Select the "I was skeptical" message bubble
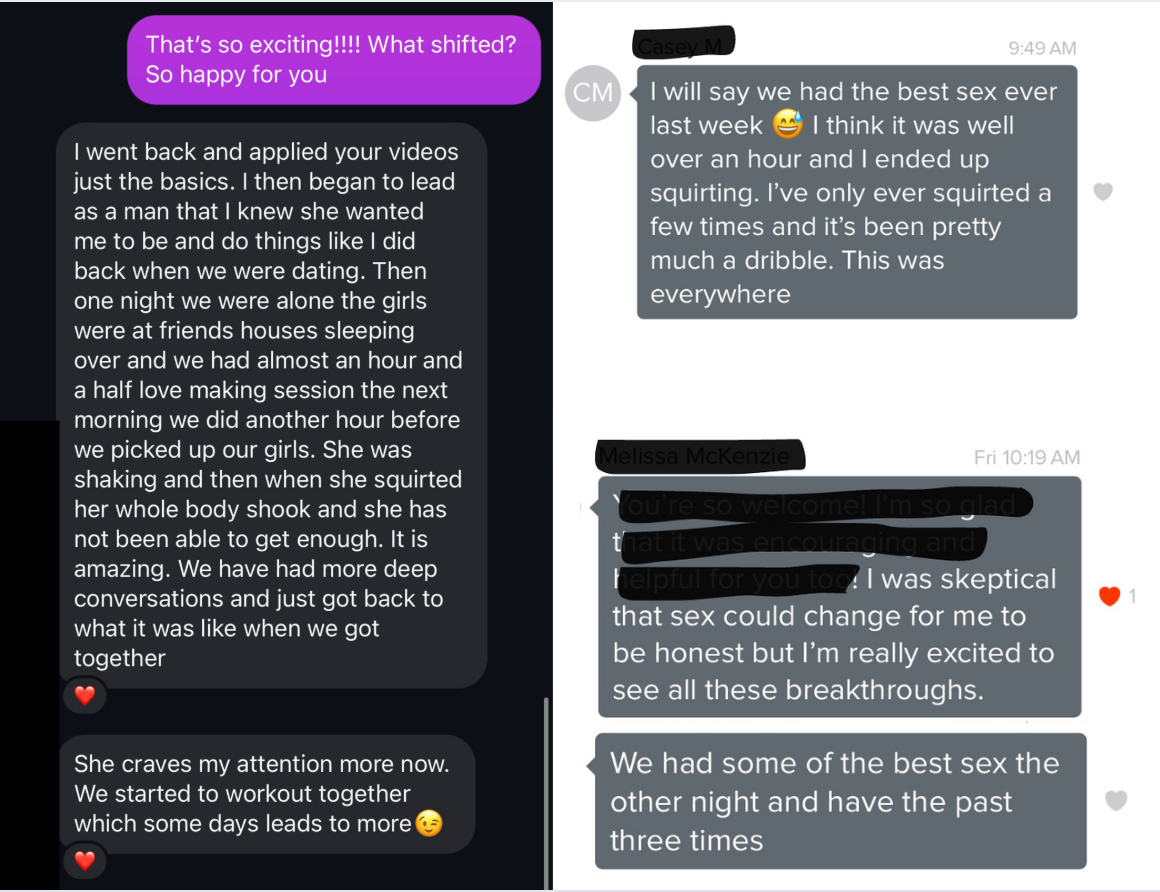 (838, 597)
